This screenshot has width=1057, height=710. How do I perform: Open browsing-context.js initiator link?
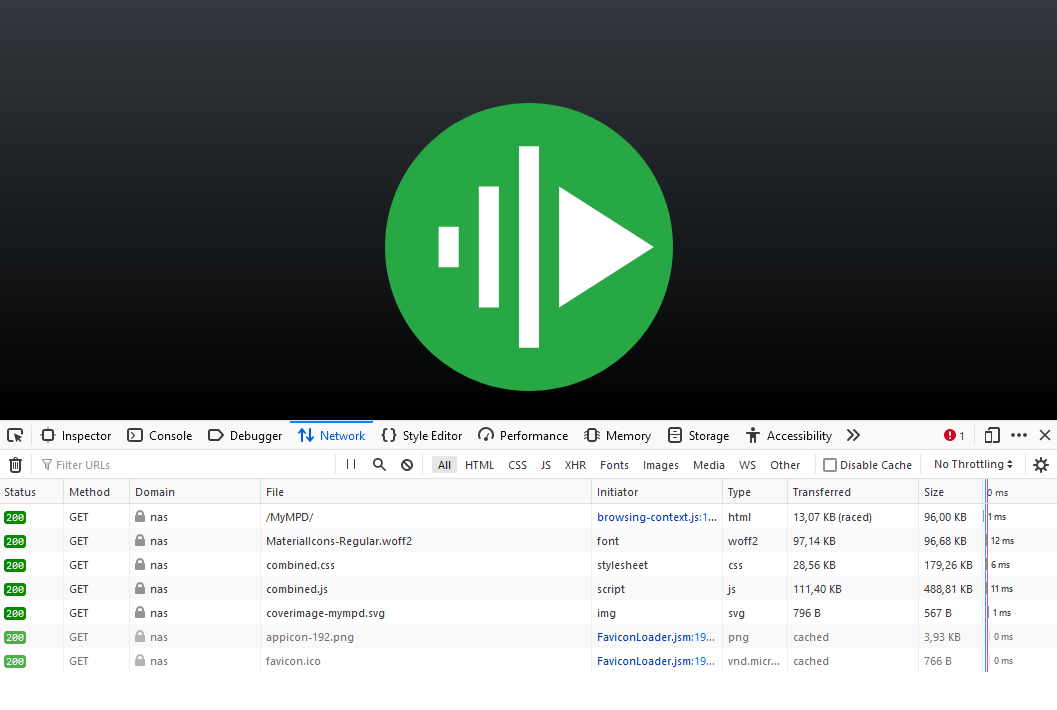657,517
